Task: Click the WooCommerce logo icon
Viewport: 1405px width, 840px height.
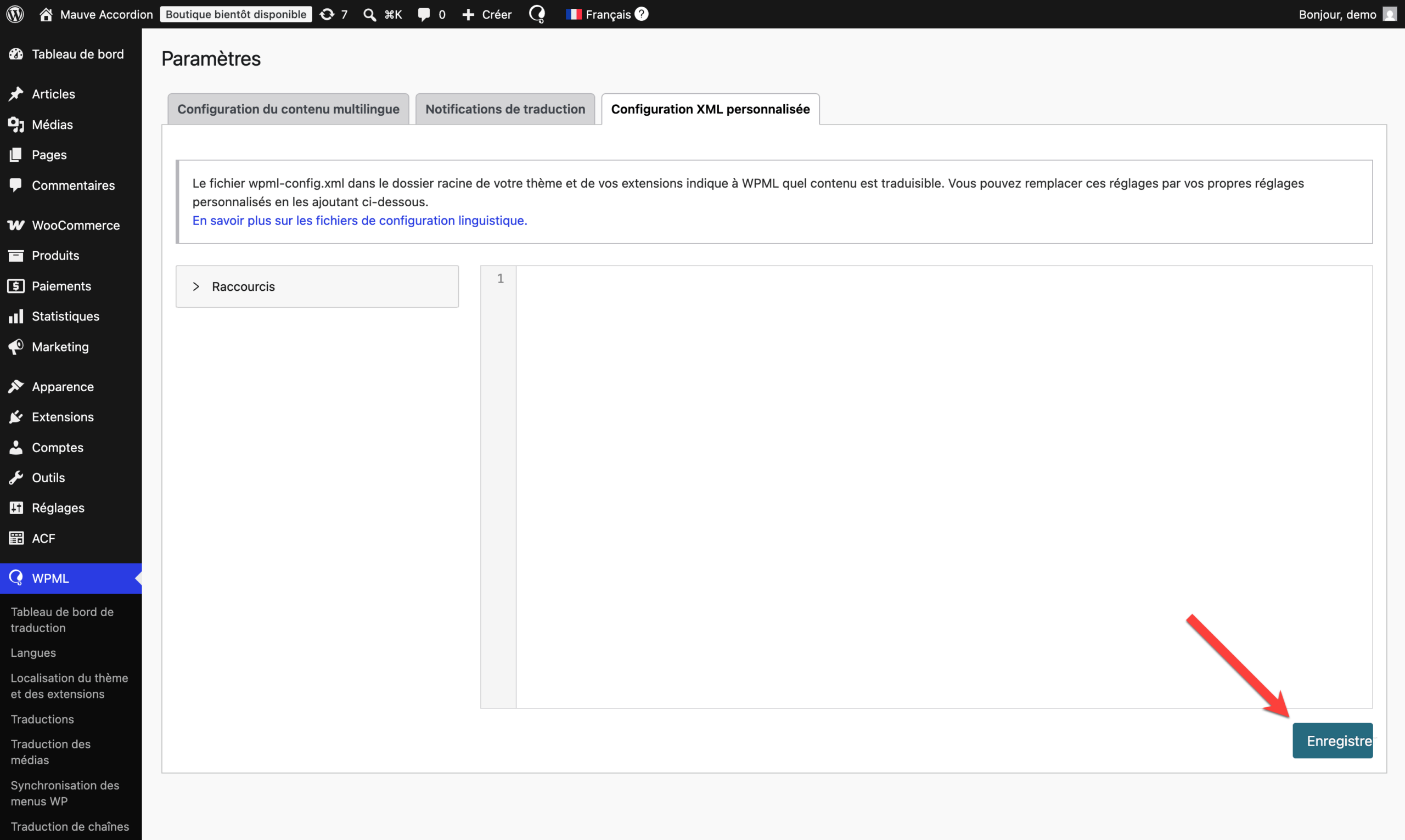Action: coord(16,225)
